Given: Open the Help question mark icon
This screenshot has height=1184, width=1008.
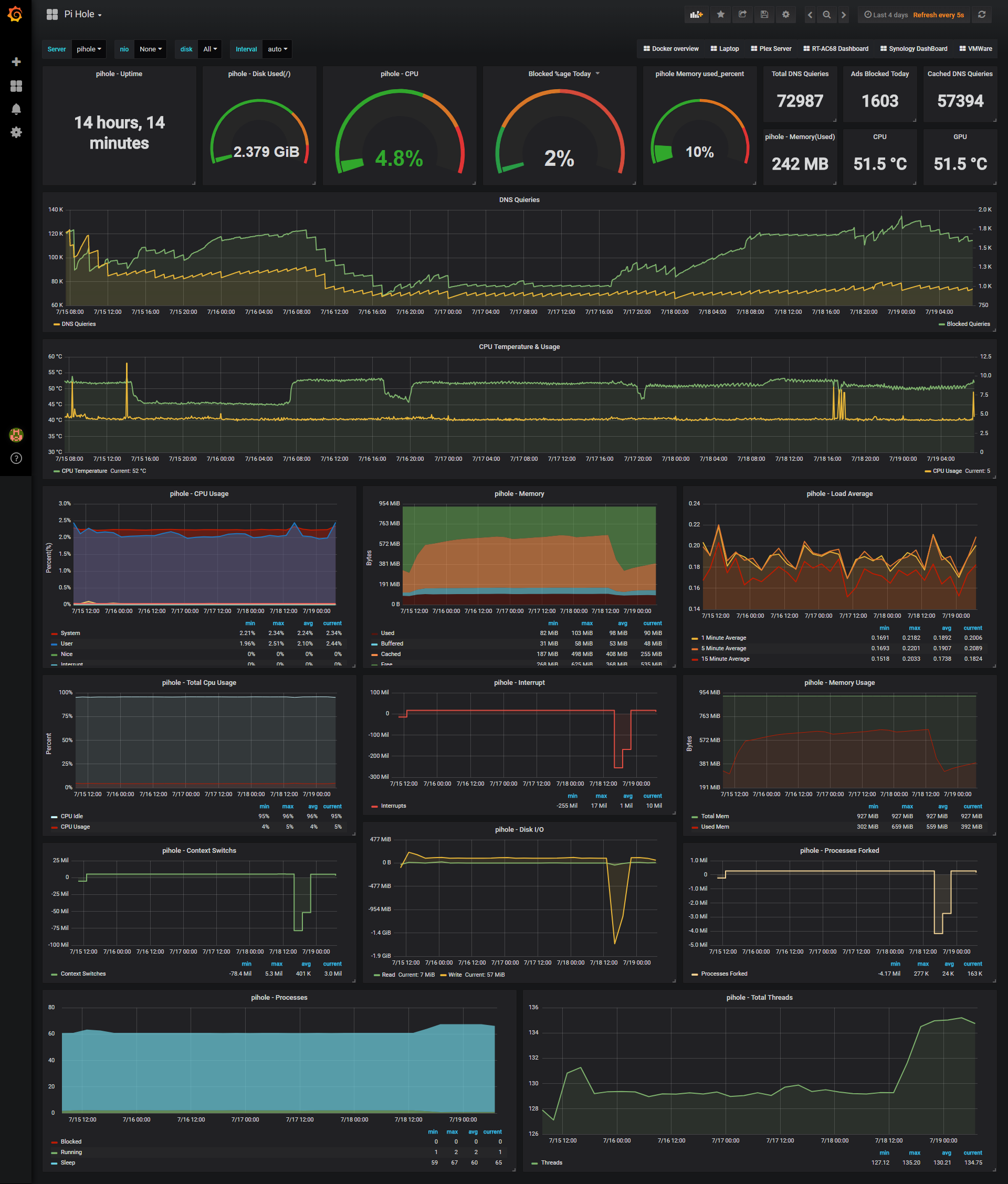Looking at the screenshot, I should coord(16,458).
